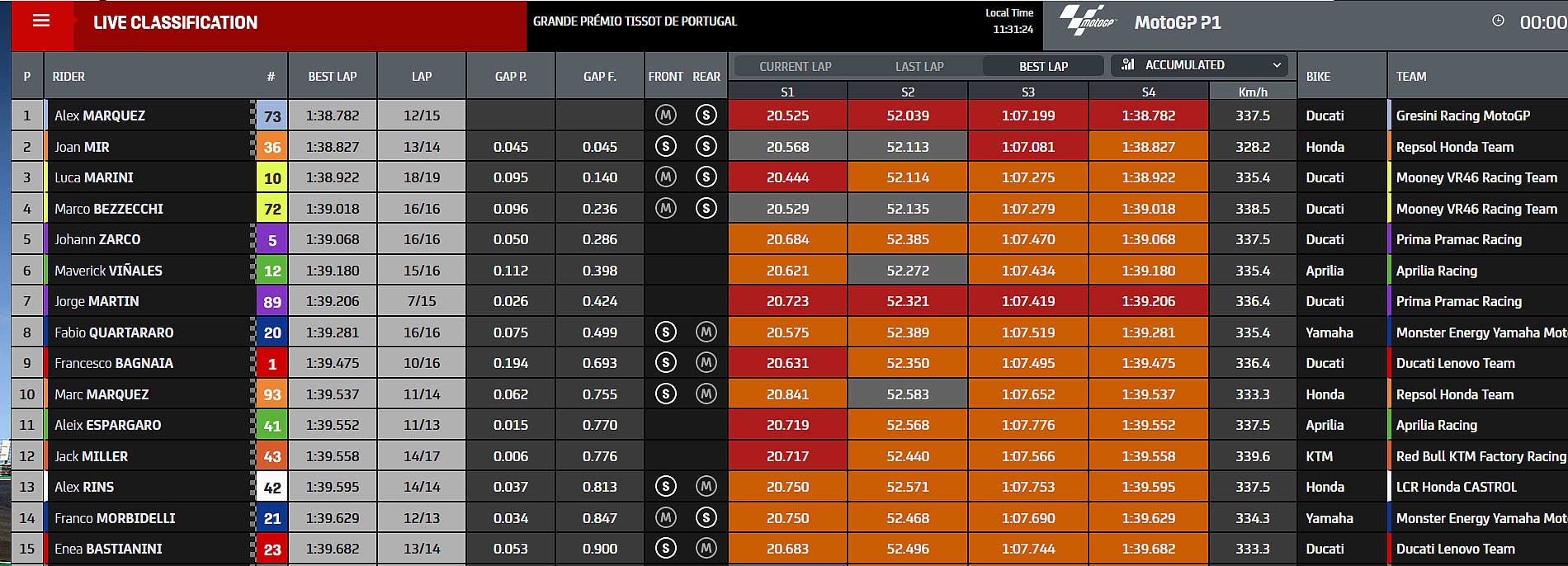Image resolution: width=1568 pixels, height=566 pixels.
Task: Click Bagnaia front tyre S icon
Action: pyautogui.click(x=666, y=363)
